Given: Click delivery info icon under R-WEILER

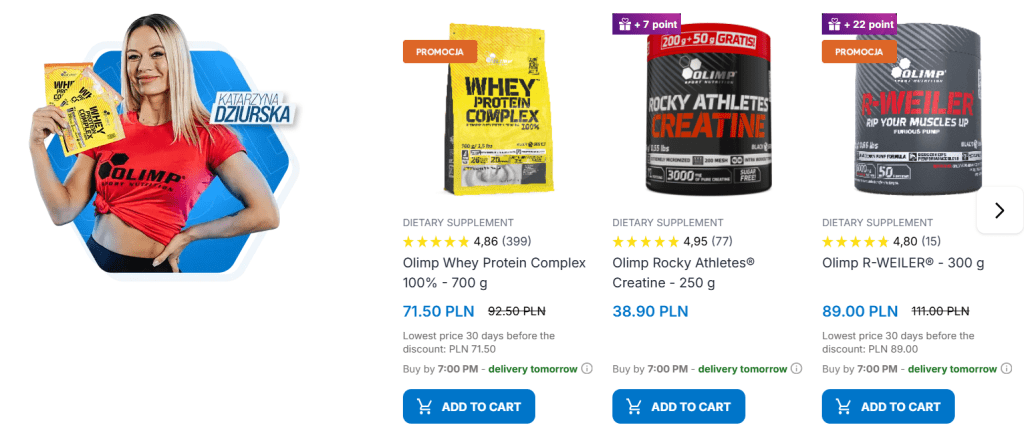Looking at the screenshot, I should pyautogui.click(x=1006, y=369).
